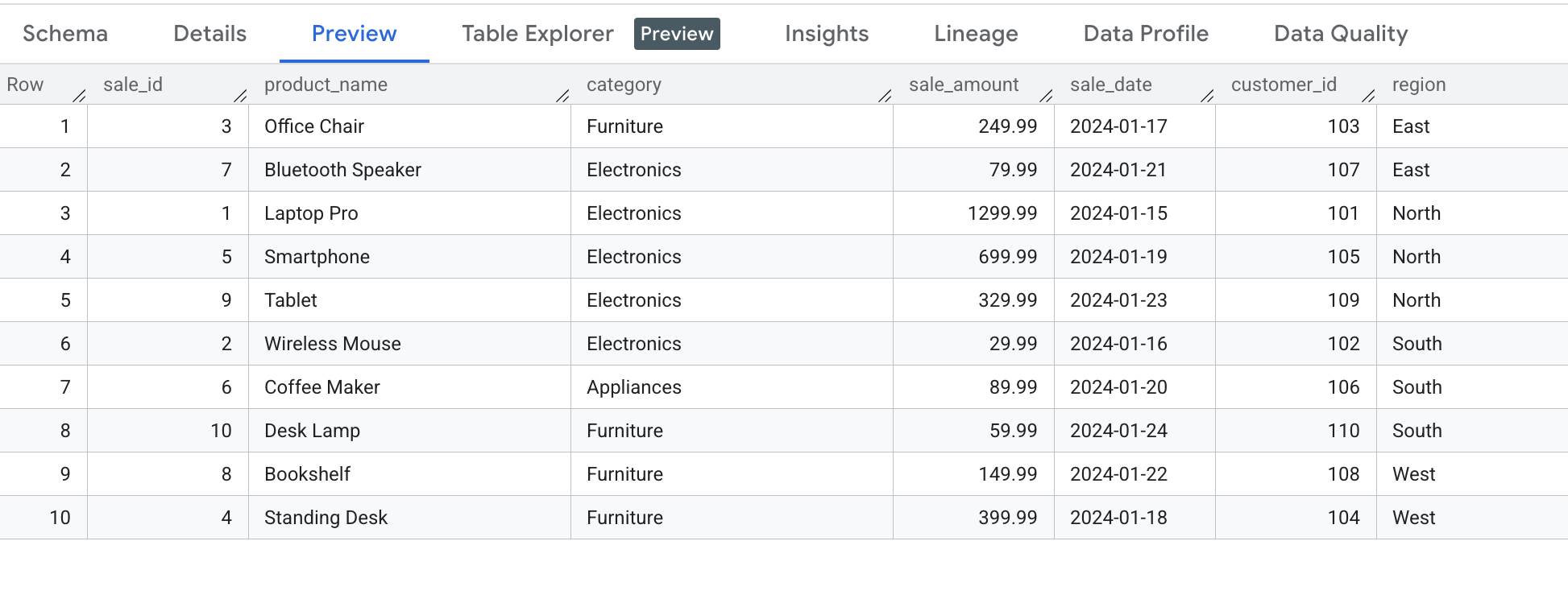Click the North region in Tablet row
Viewport: 1568px width, 599px height.
[x=1417, y=300]
